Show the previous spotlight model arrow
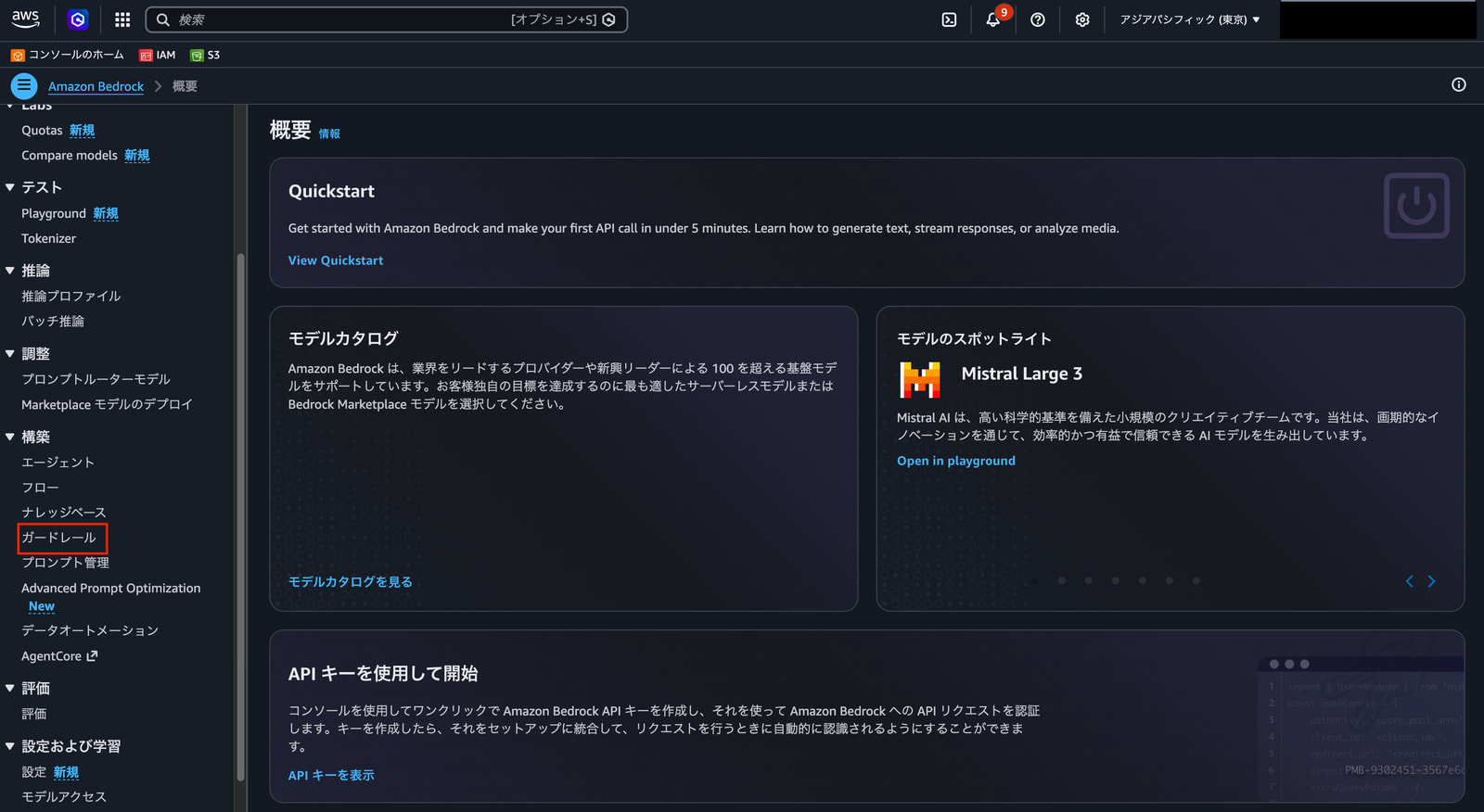This screenshot has width=1484, height=812. coord(1410,581)
